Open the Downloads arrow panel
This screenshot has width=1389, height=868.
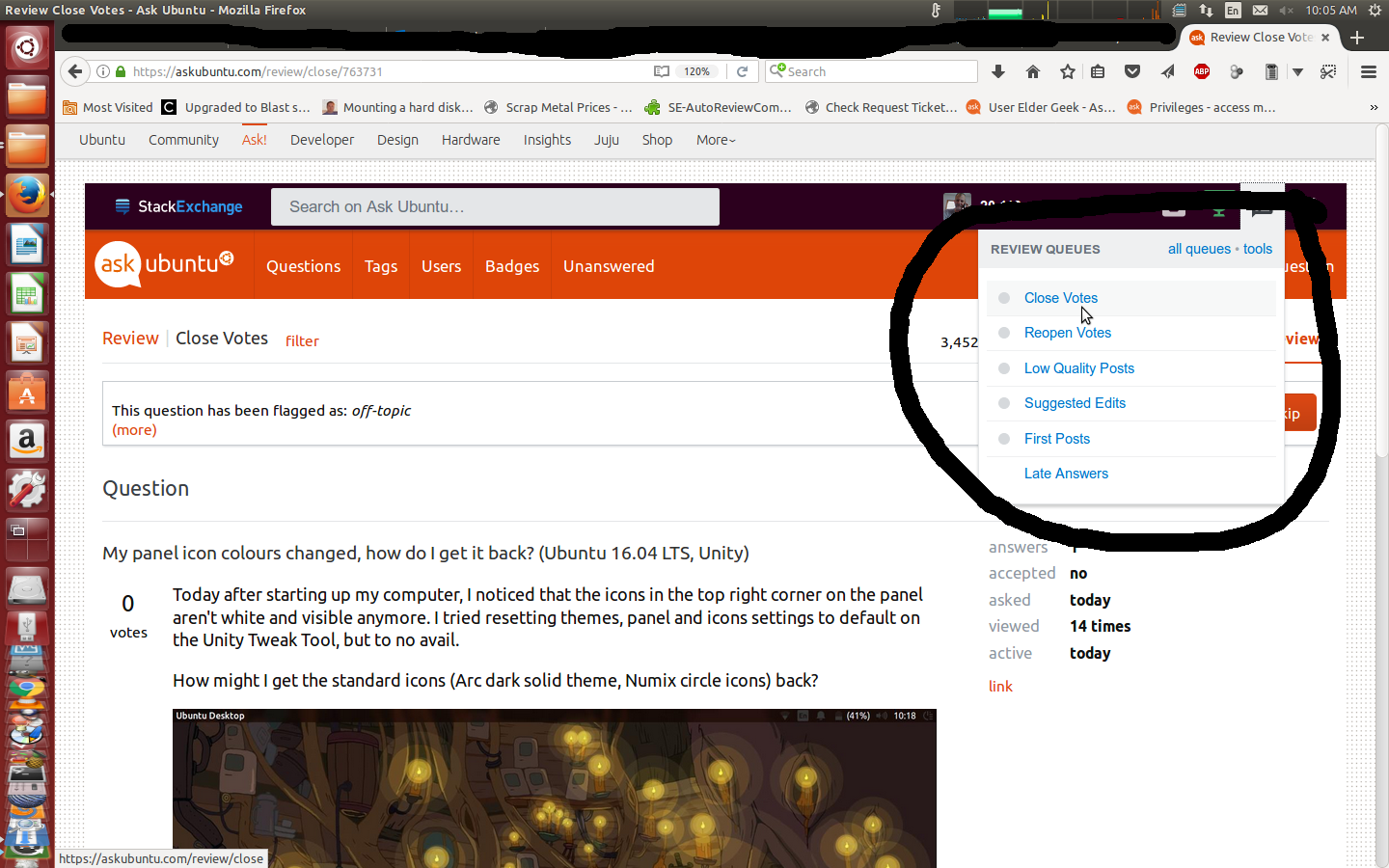(x=998, y=71)
